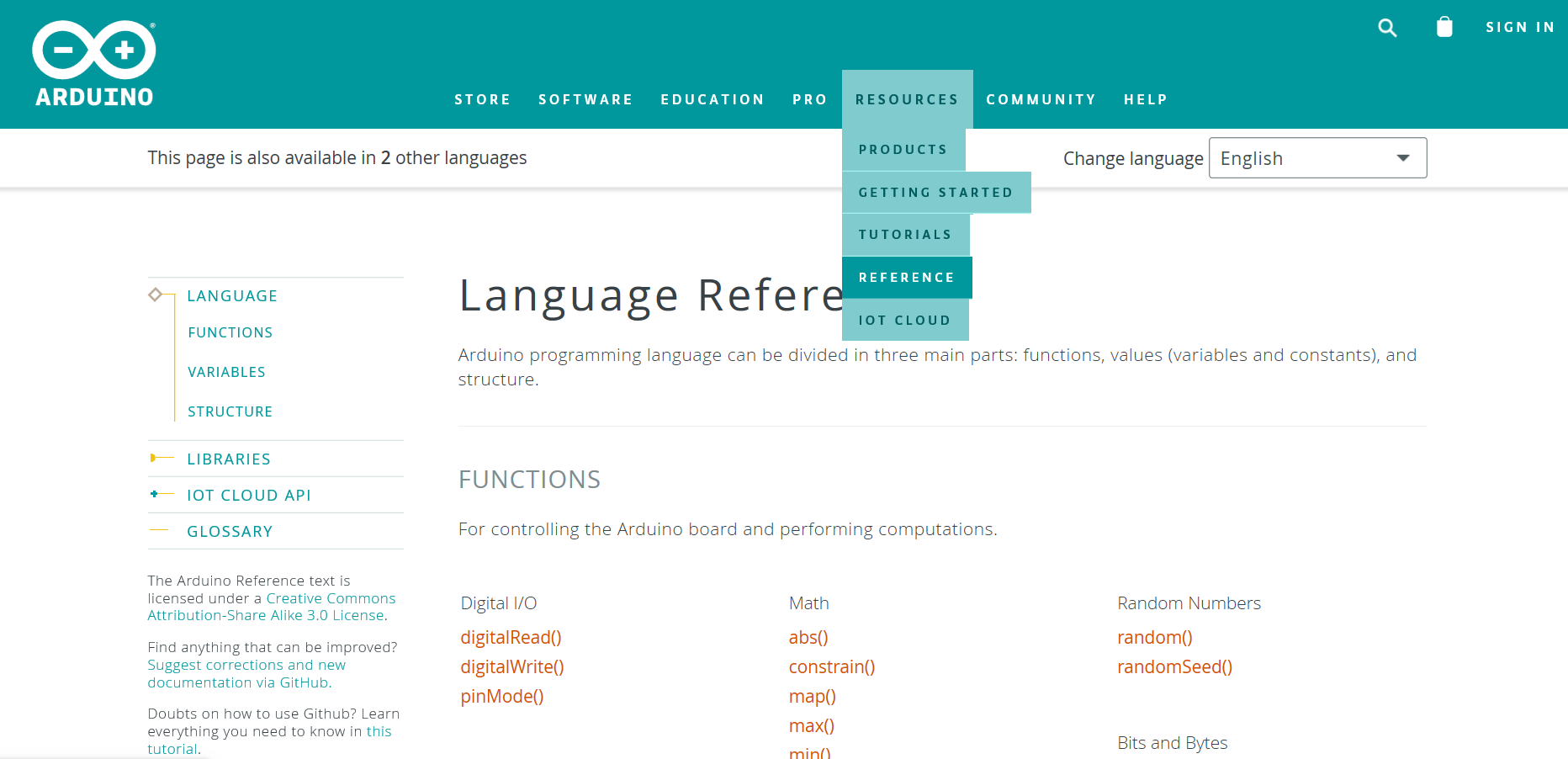
Task: Open the constrain() reference
Action: coord(832,667)
